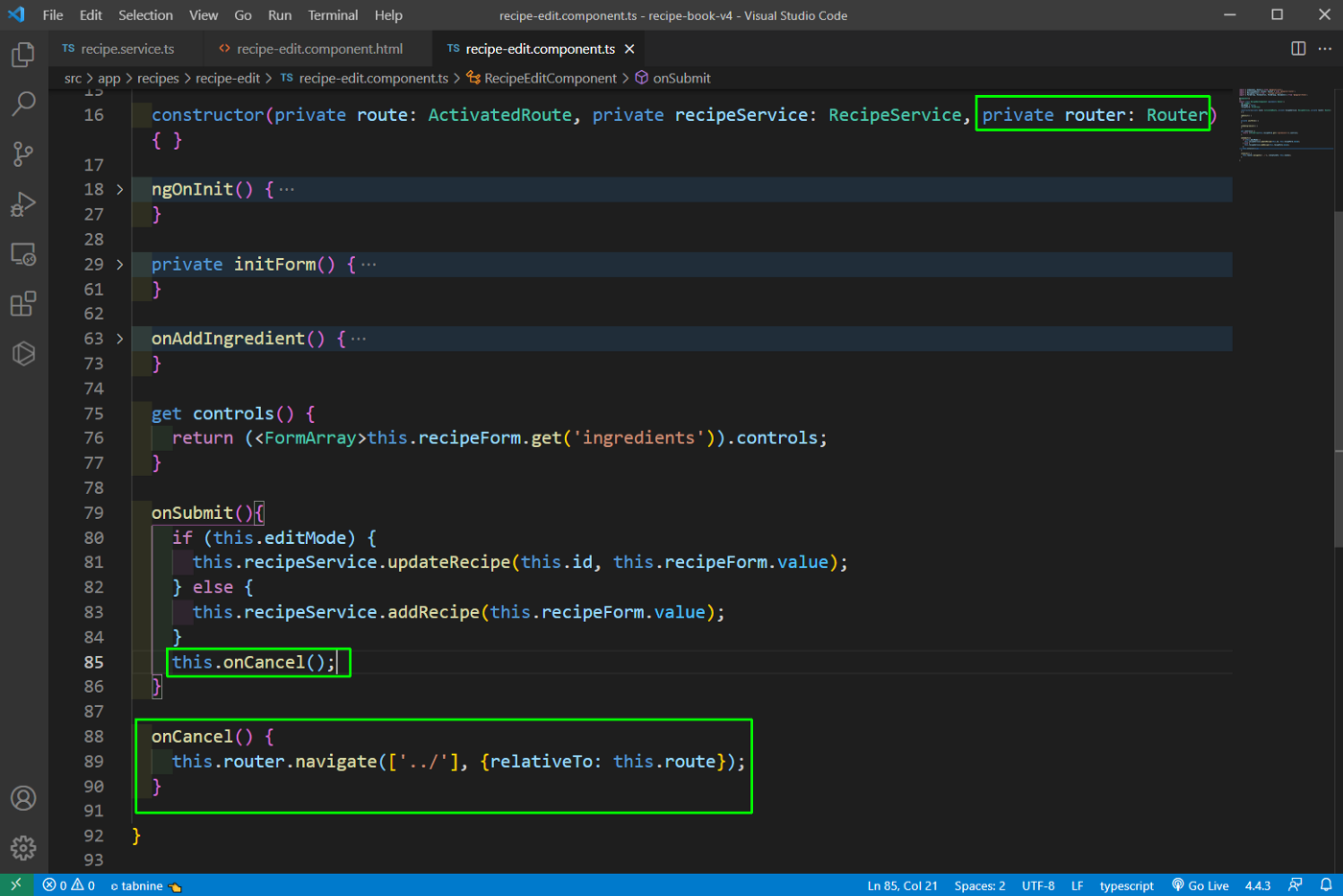Expand the folded initForm block
This screenshot has height=896, width=1343.
click(x=120, y=264)
